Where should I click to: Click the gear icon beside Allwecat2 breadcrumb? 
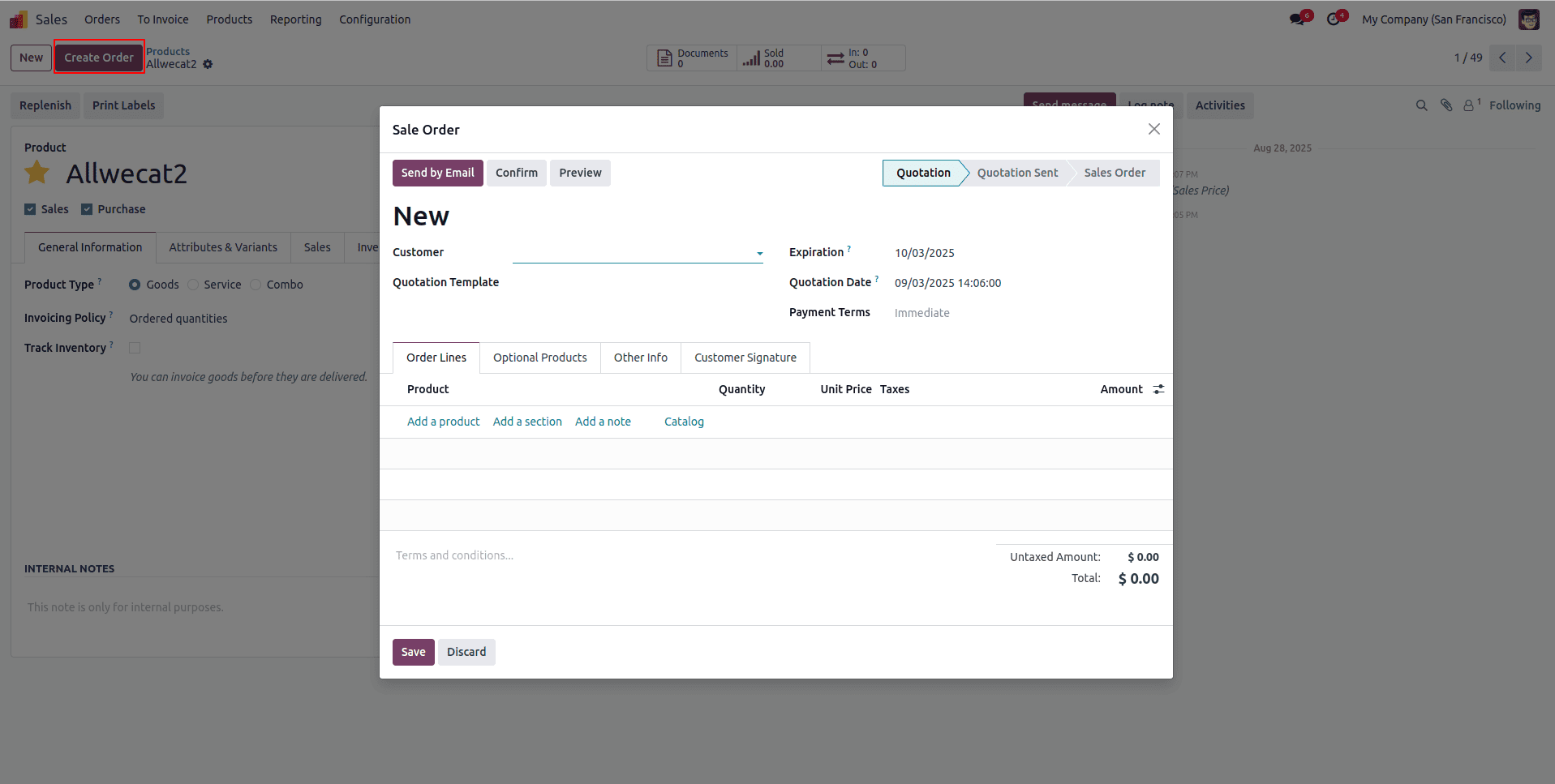pos(208,64)
